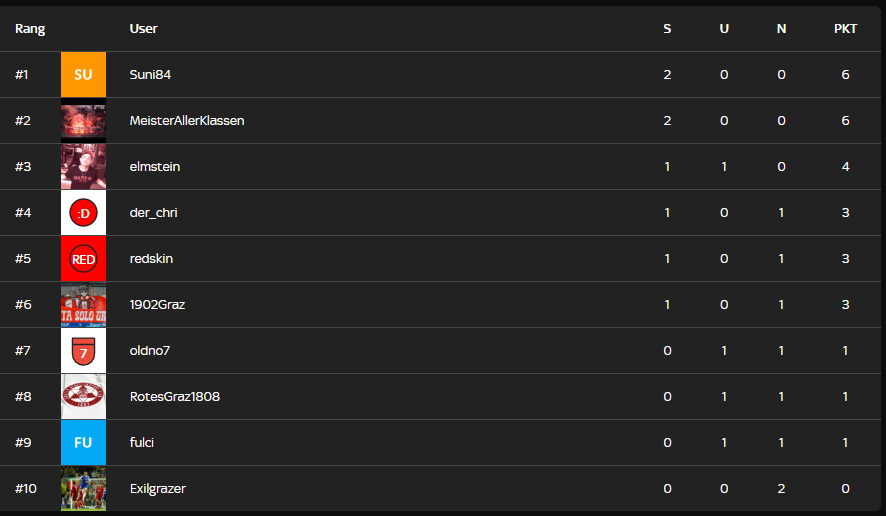Screen dimensions: 886x516
Task: Click redskin's RED avatar icon
Action: tap(83, 259)
